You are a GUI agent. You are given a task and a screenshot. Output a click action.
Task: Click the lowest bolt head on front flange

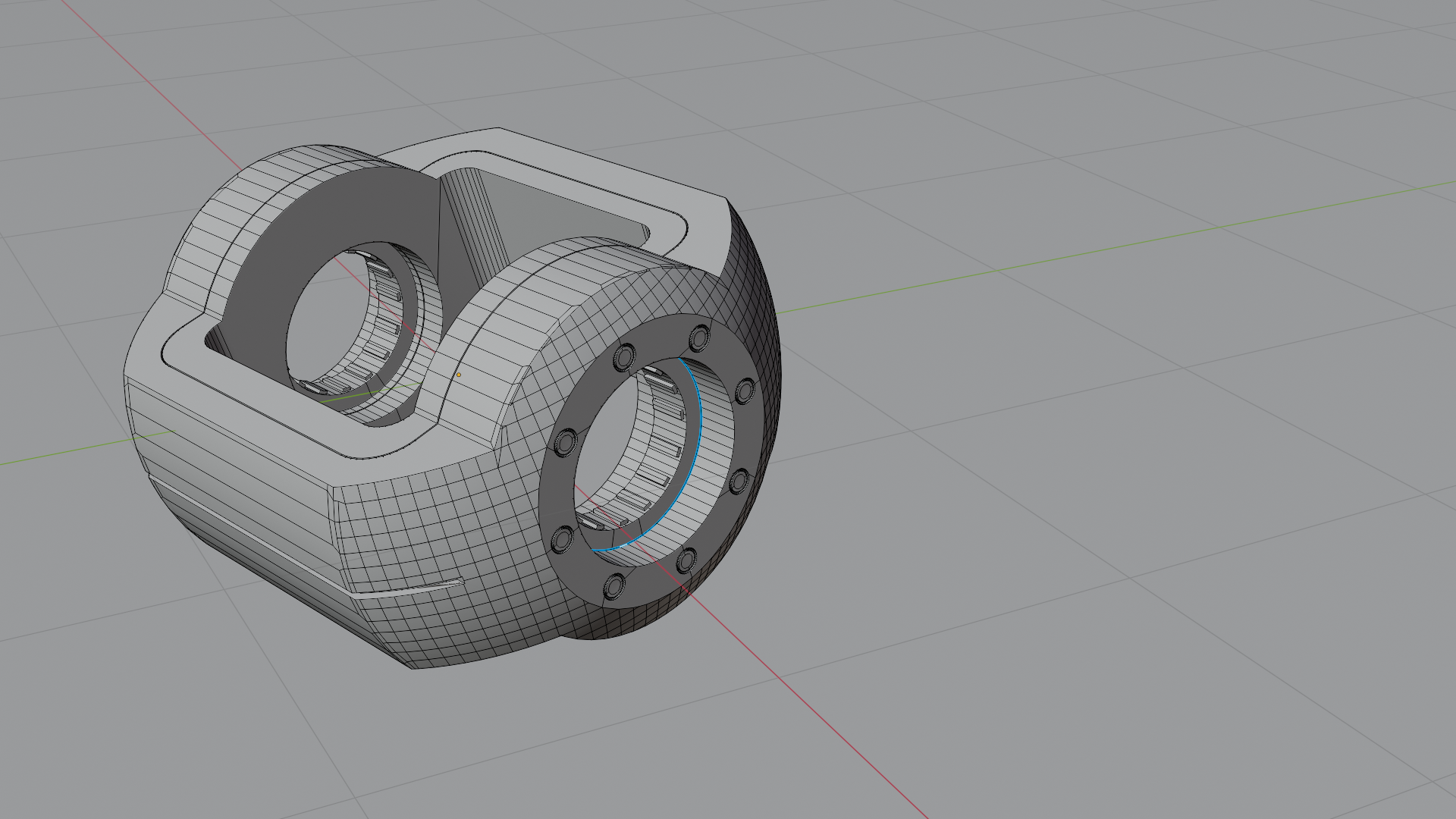(613, 587)
